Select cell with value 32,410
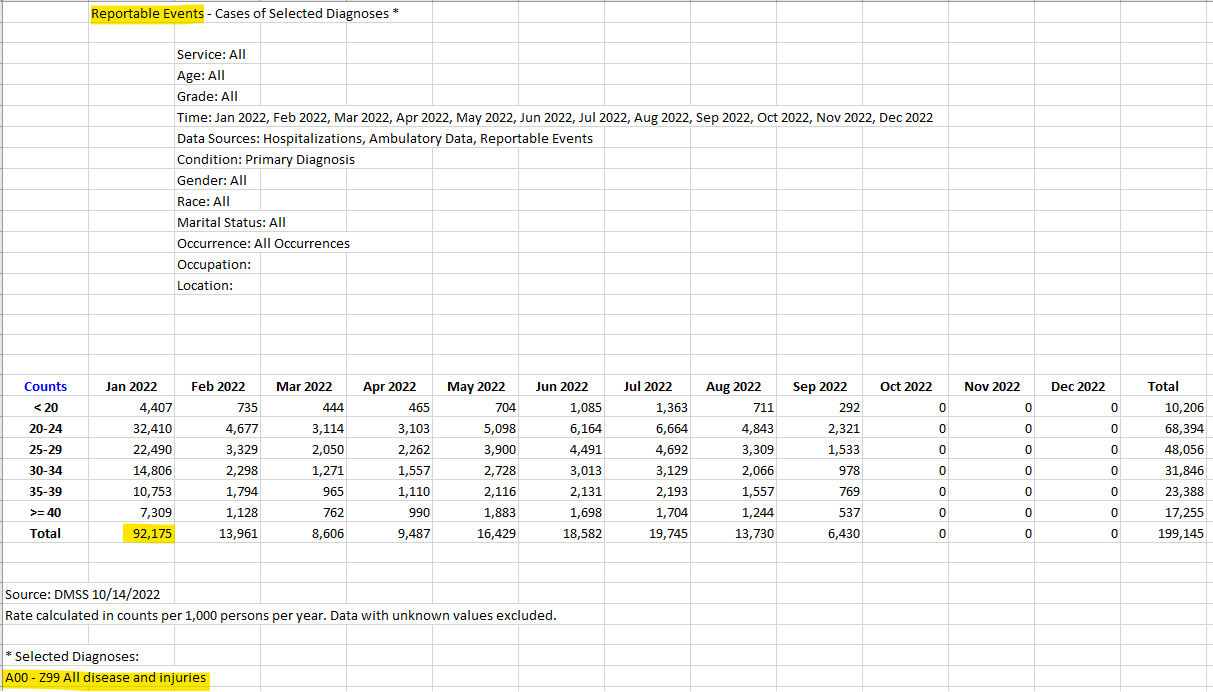1213x692 pixels. 152,428
